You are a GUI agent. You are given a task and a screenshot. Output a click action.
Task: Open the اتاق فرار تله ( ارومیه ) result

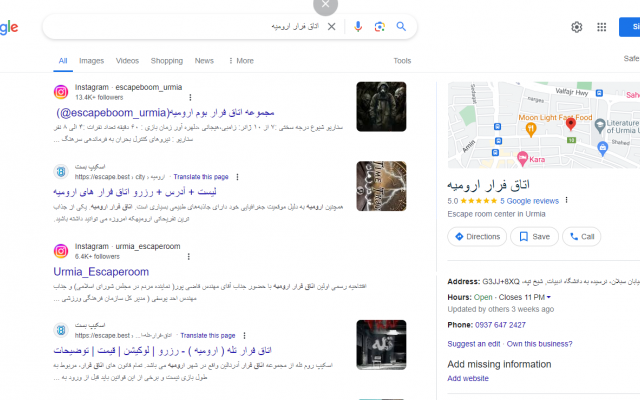coord(162,351)
